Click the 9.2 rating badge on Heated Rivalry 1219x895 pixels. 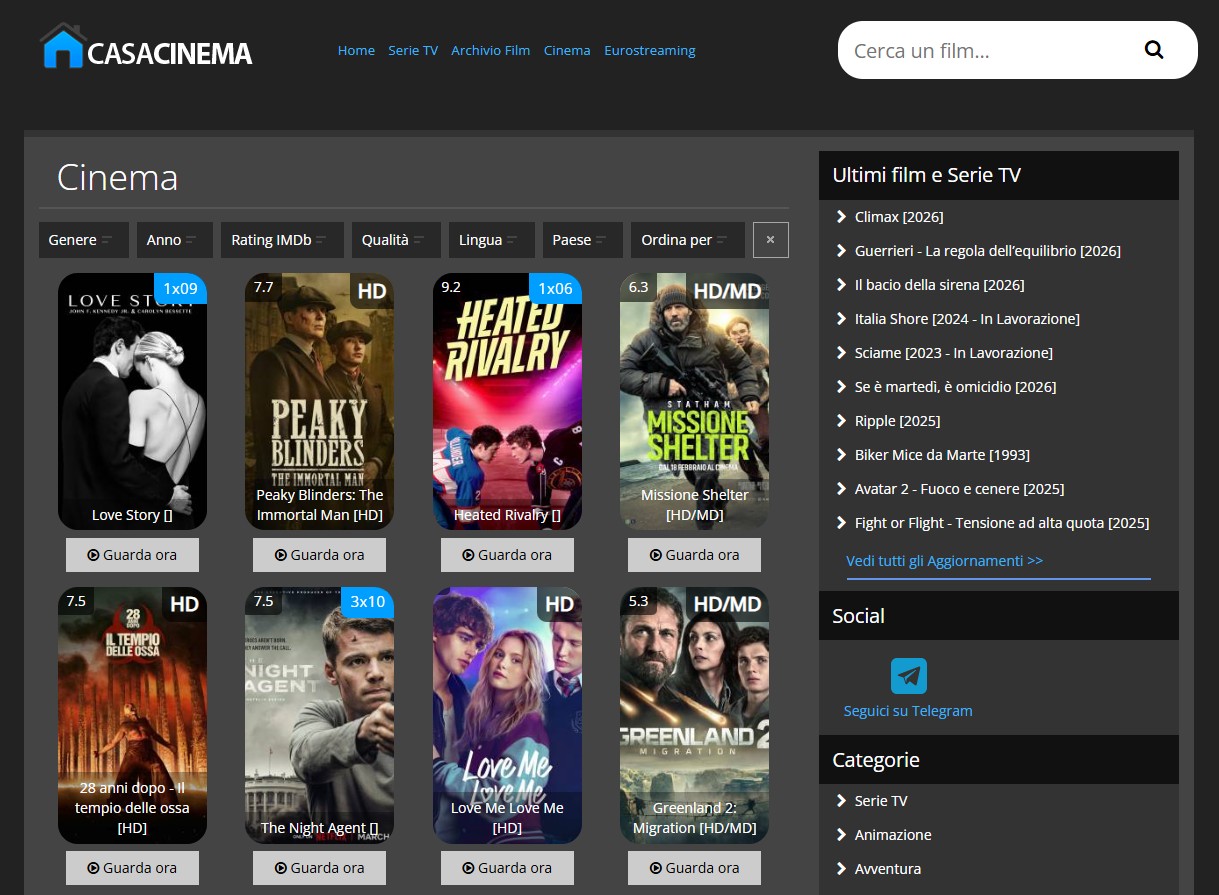[451, 287]
